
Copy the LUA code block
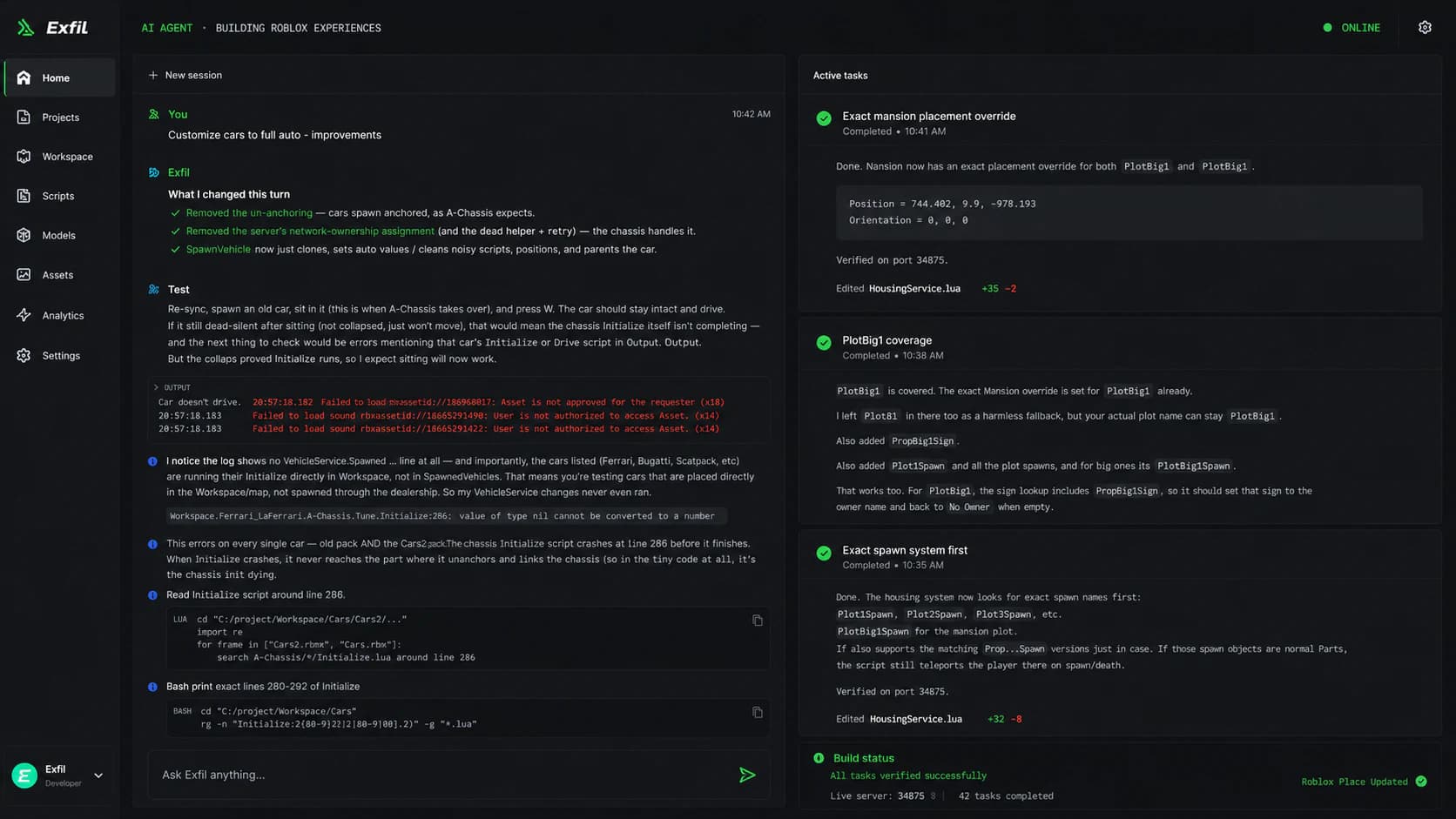pos(758,621)
